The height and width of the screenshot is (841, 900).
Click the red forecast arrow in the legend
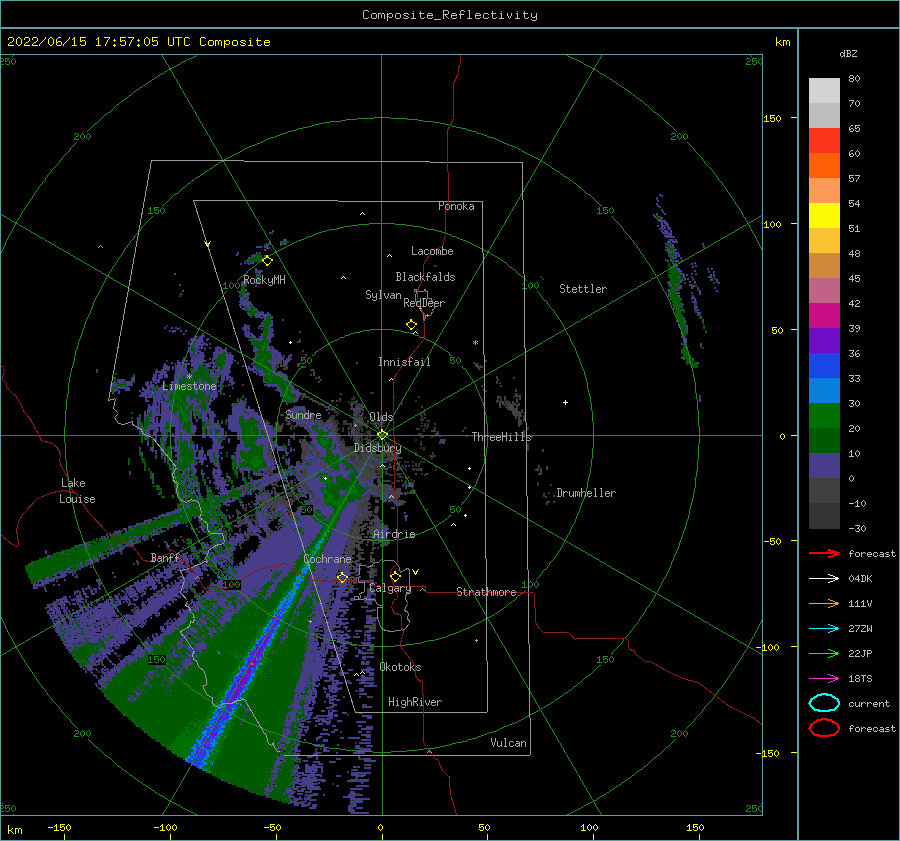coord(824,553)
